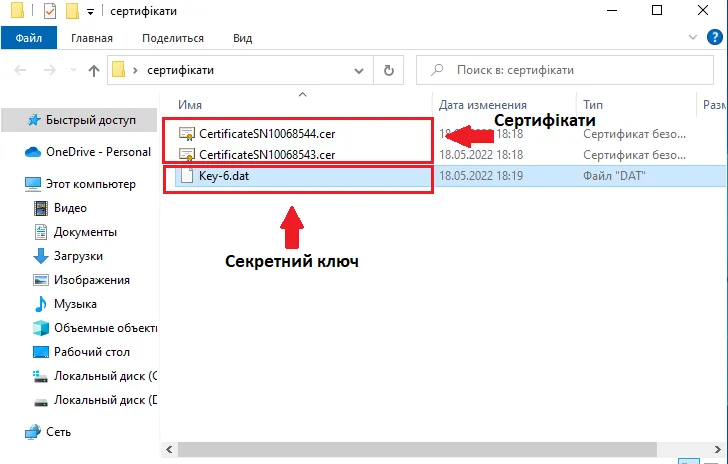This screenshot has width=728, height=464.
Task: Switch to the Главная ribbon tab
Action: tap(93, 38)
